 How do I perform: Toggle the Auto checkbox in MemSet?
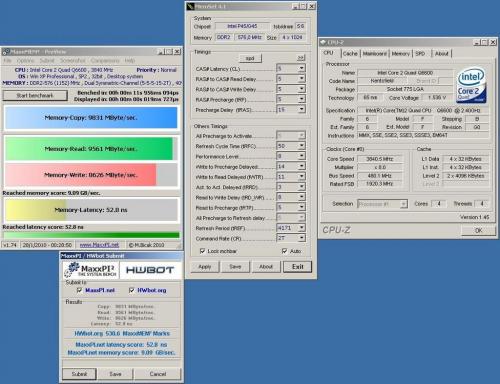[x=284, y=251]
